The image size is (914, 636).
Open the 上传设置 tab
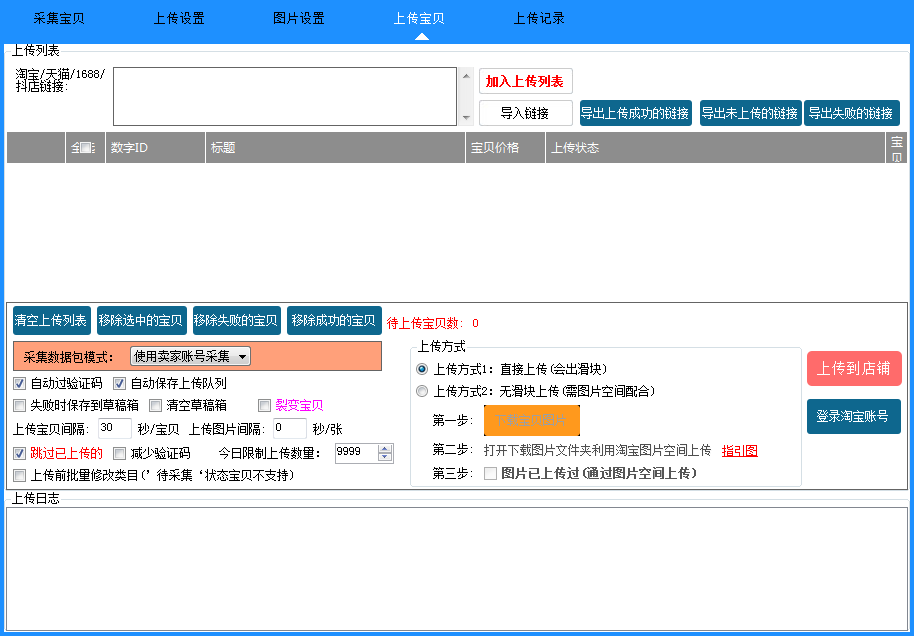pyautogui.click(x=178, y=19)
